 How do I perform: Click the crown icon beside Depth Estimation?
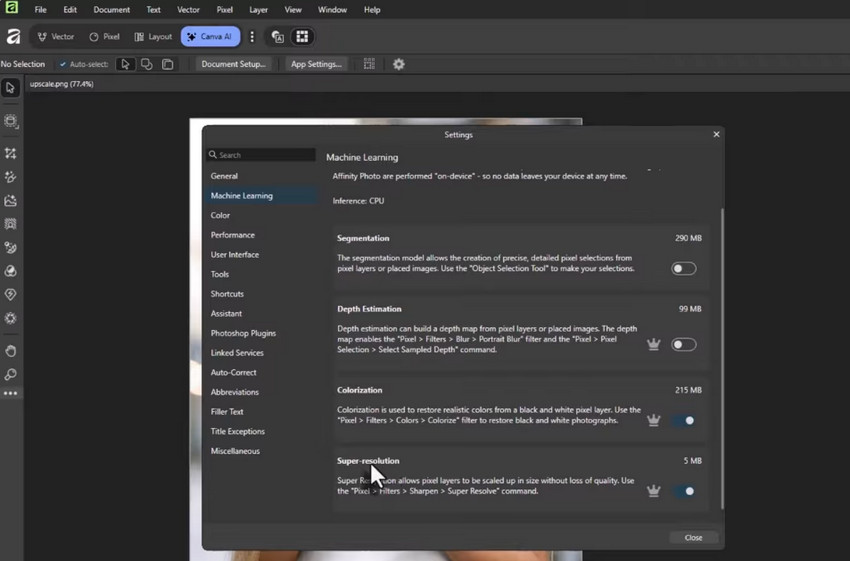pyautogui.click(x=654, y=345)
